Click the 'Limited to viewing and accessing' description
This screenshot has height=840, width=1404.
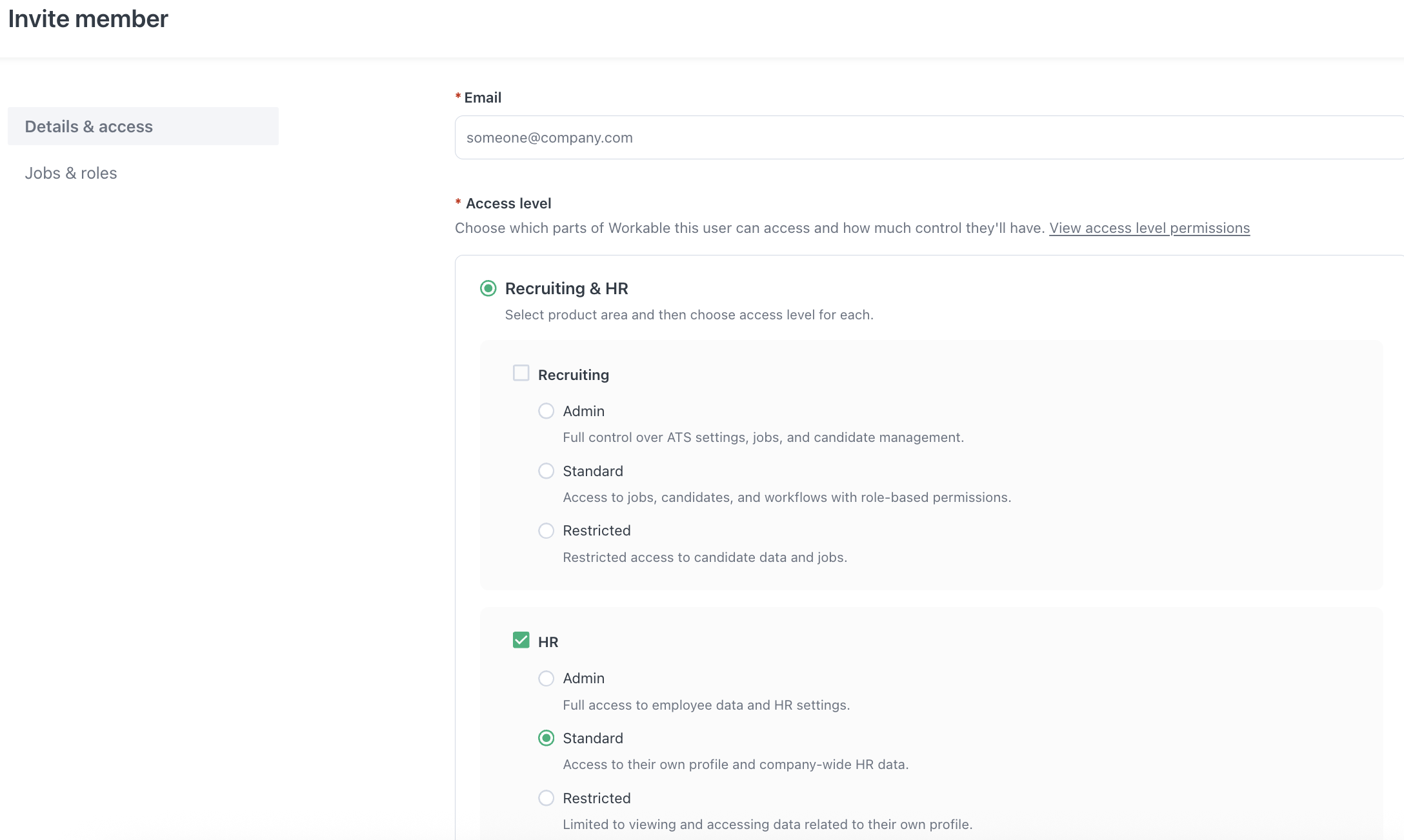point(767,825)
